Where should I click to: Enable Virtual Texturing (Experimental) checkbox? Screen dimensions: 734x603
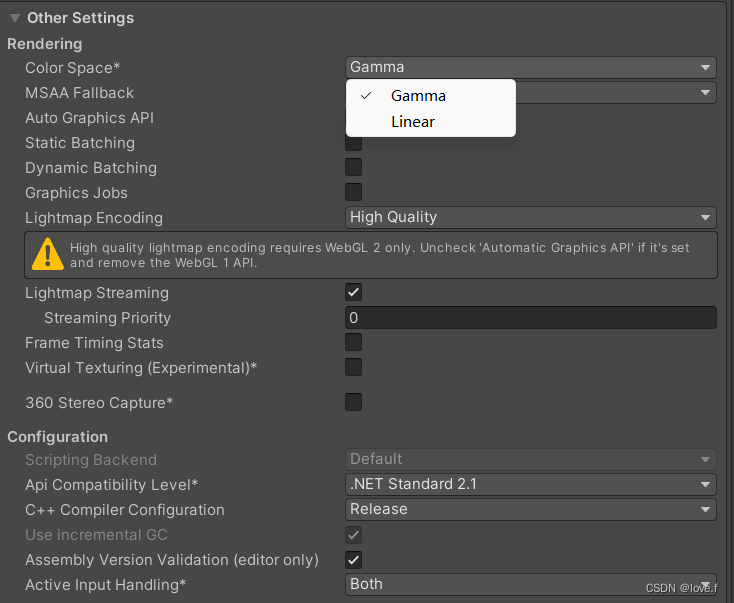353,367
